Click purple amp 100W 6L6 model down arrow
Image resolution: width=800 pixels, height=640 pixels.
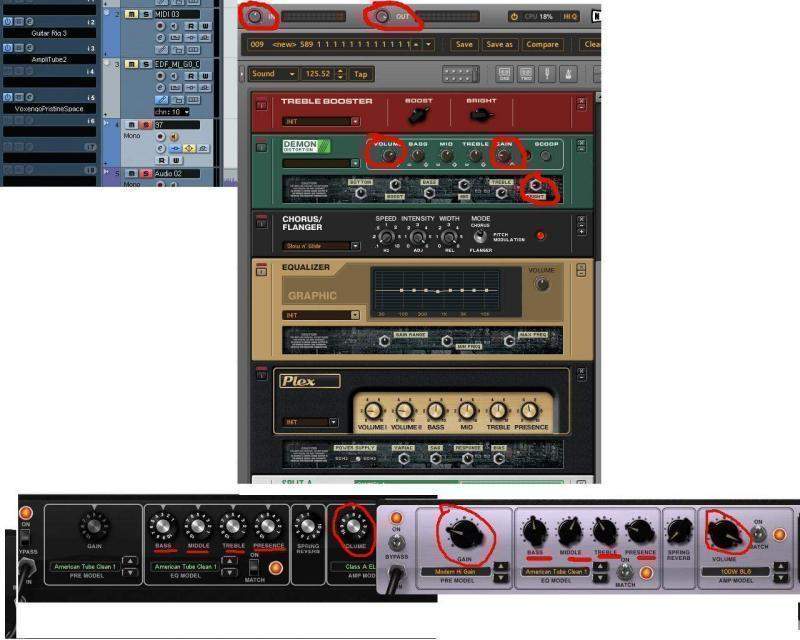coord(781,578)
